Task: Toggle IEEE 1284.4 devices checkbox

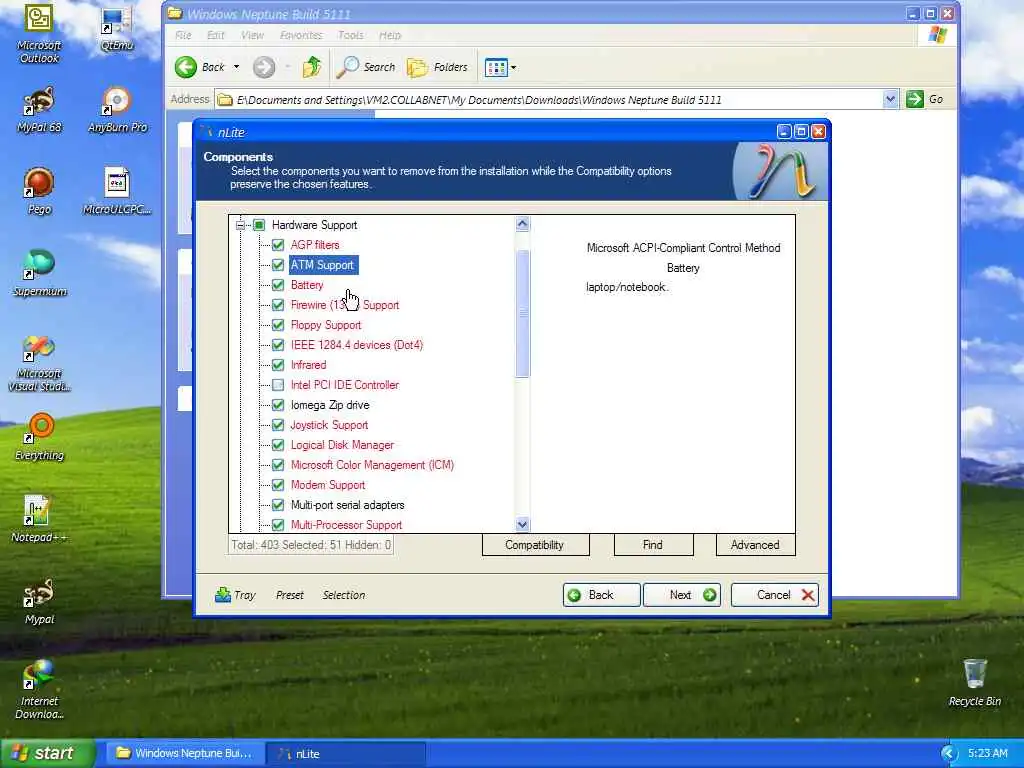Action: (278, 345)
